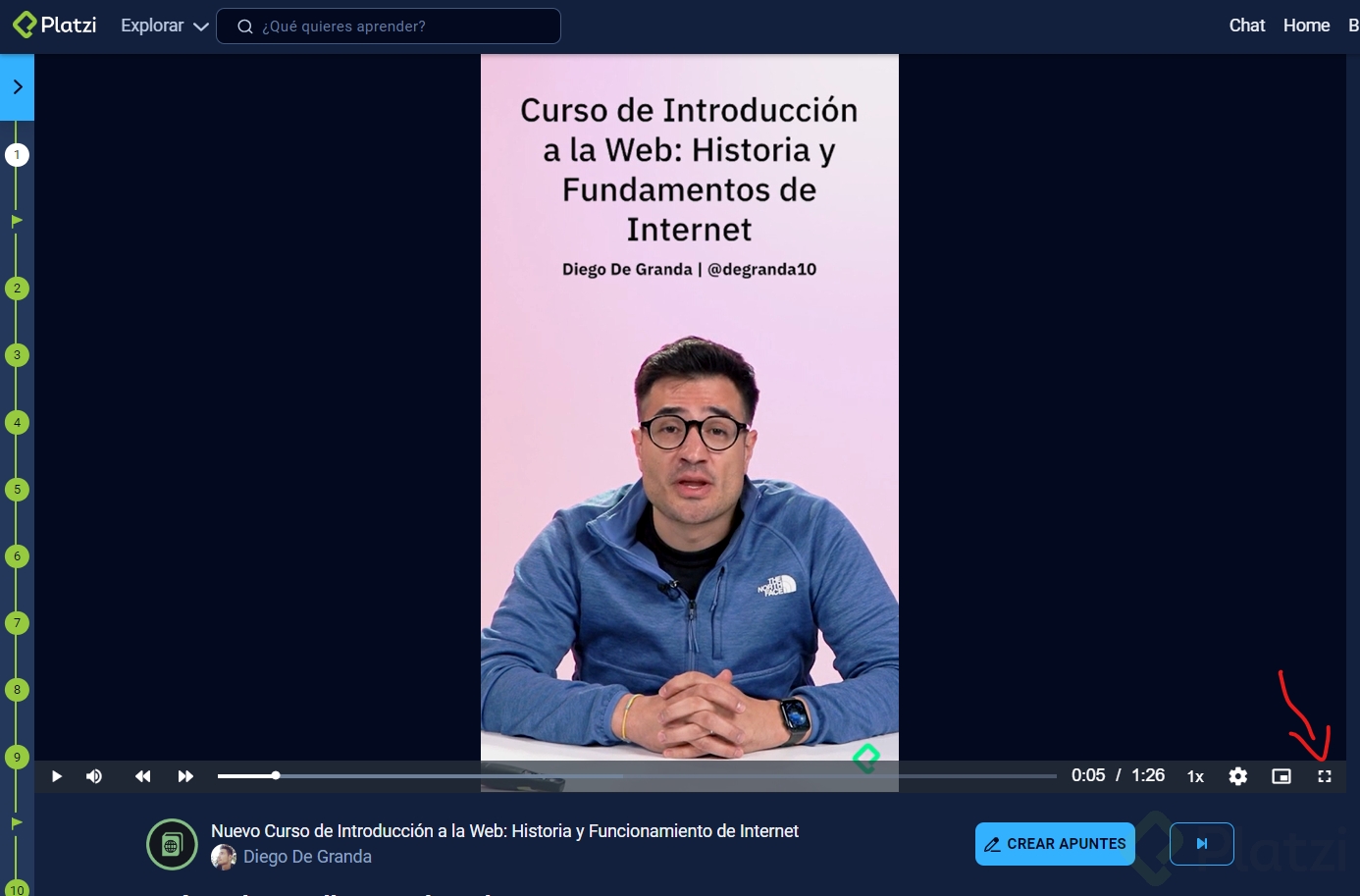
Task: Jump to class 1 in the syllabus
Action: 17,155
